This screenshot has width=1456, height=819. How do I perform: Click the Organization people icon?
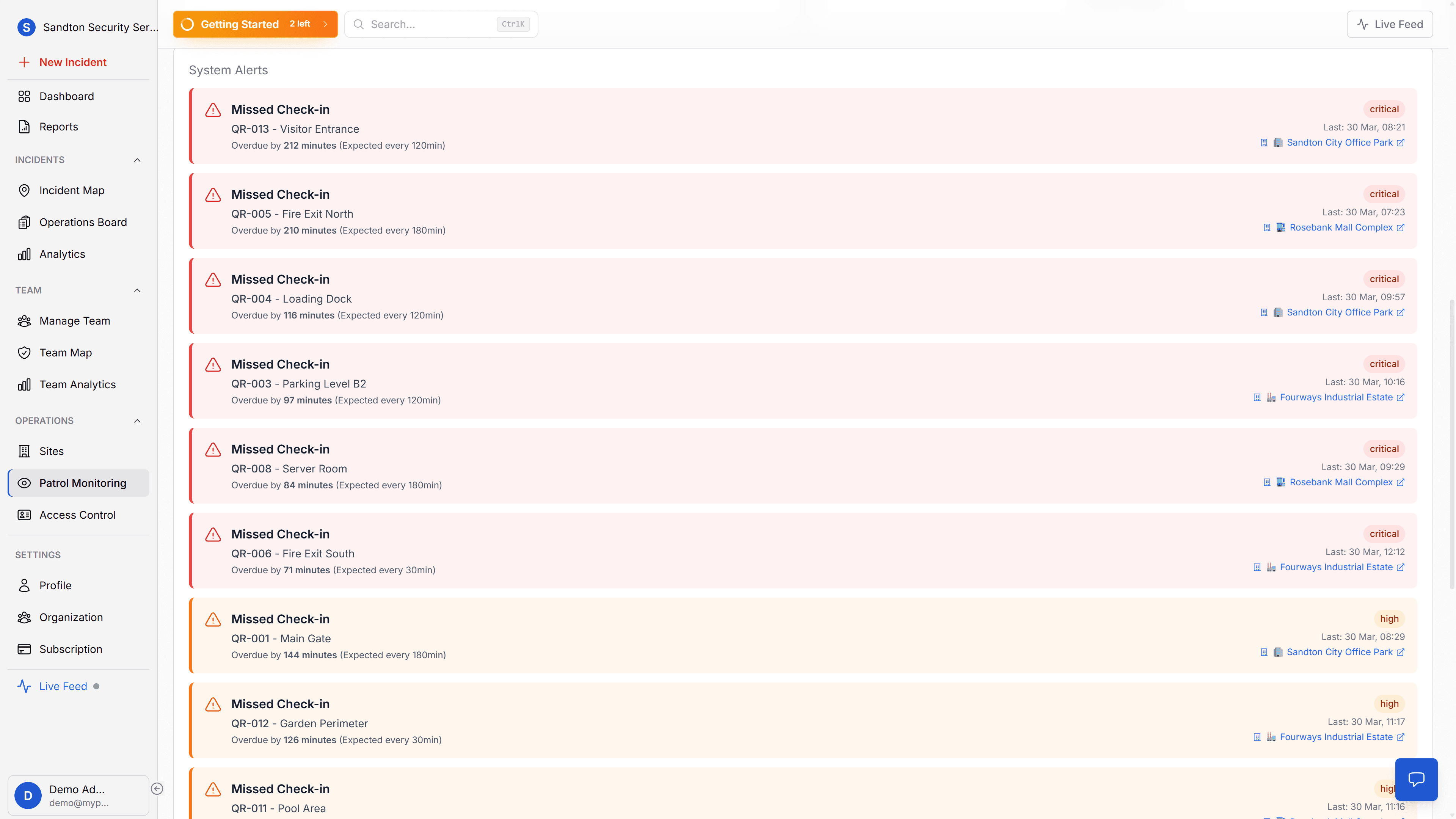24,617
